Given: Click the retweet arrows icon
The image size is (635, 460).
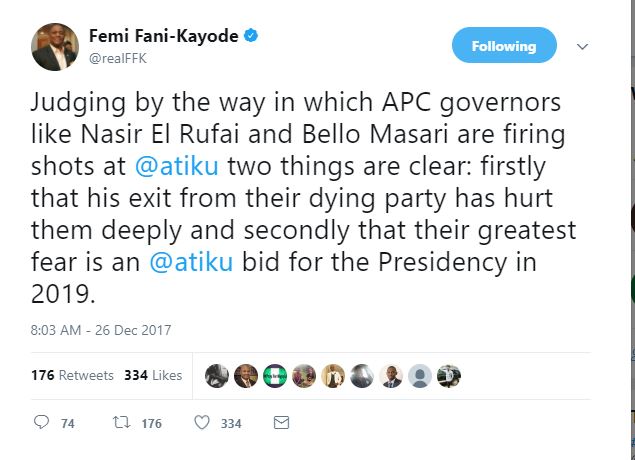Looking at the screenshot, I should point(121,423).
